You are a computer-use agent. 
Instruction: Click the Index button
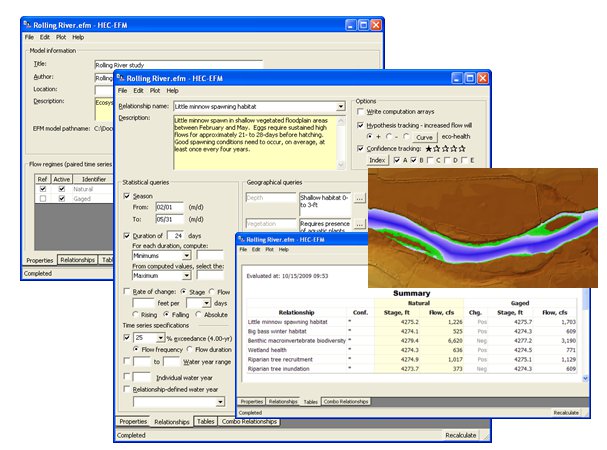click(x=377, y=160)
